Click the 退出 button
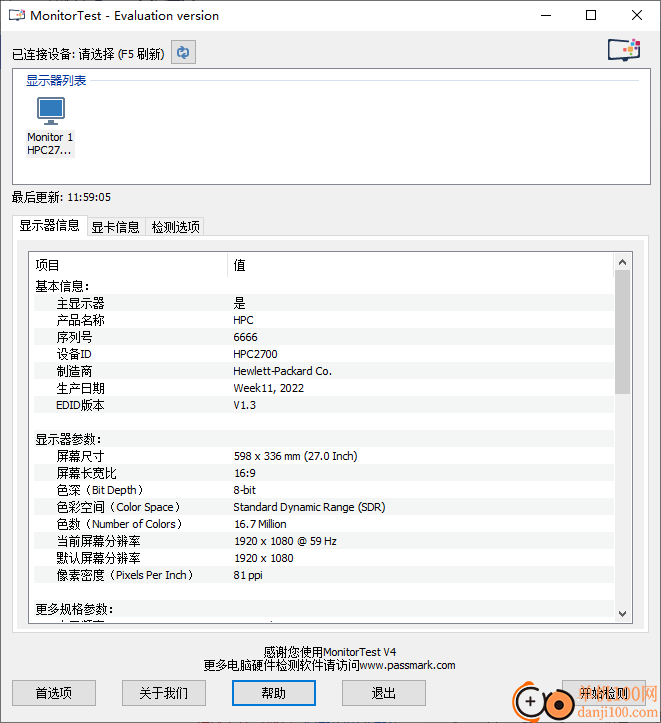 click(384, 693)
